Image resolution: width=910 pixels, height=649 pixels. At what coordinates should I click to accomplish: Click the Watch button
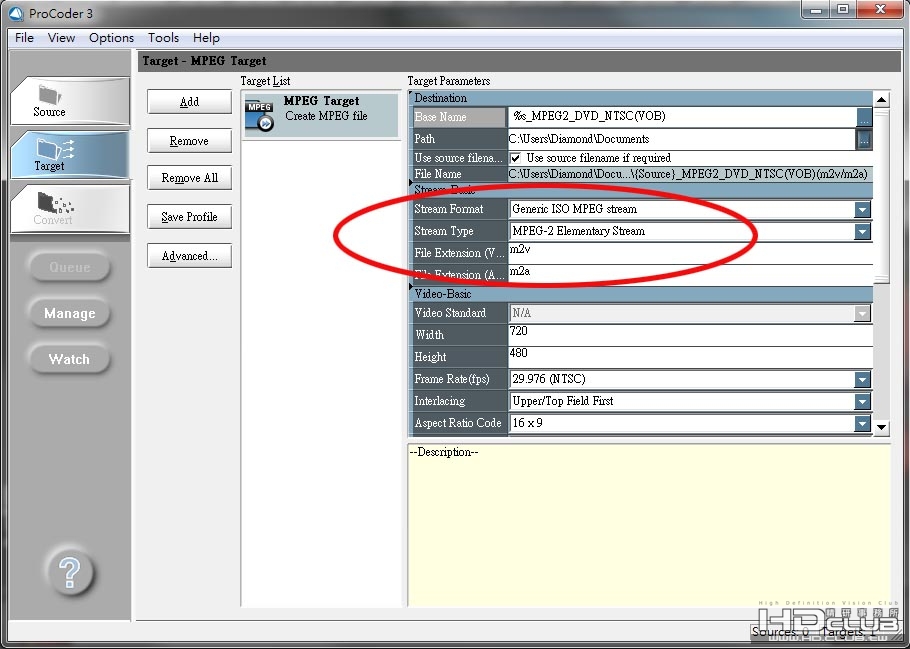coord(70,359)
